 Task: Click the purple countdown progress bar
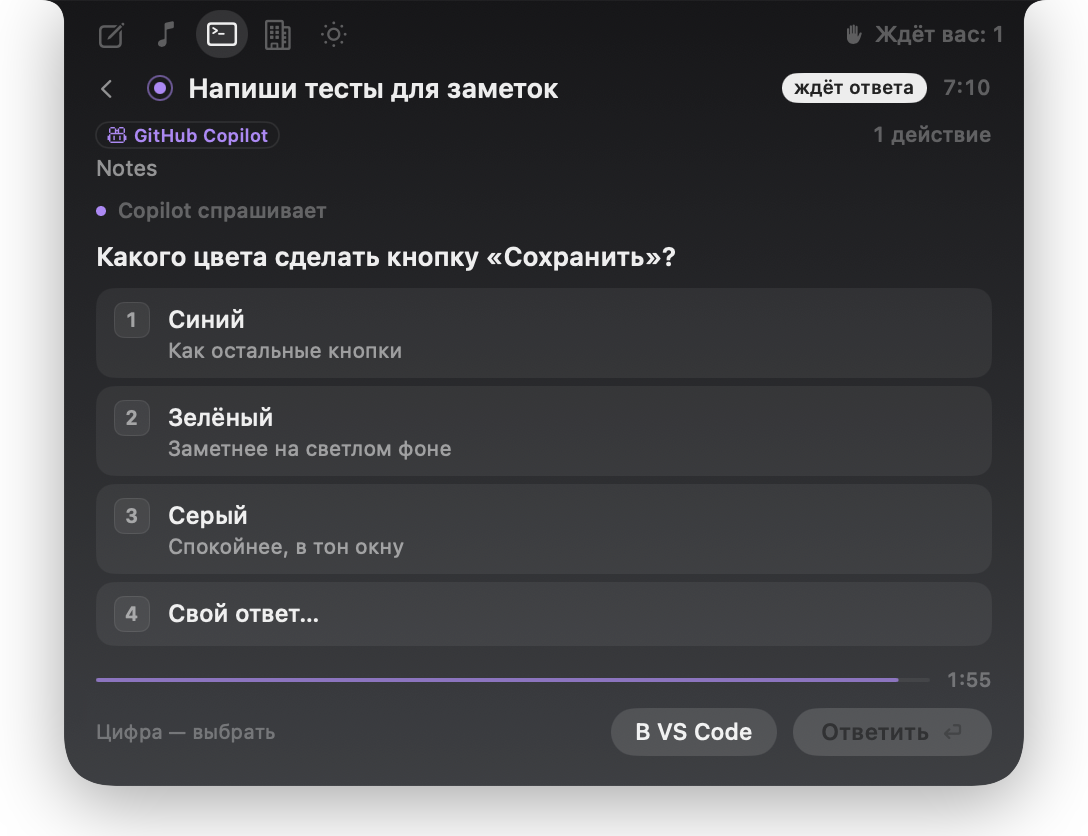513,680
